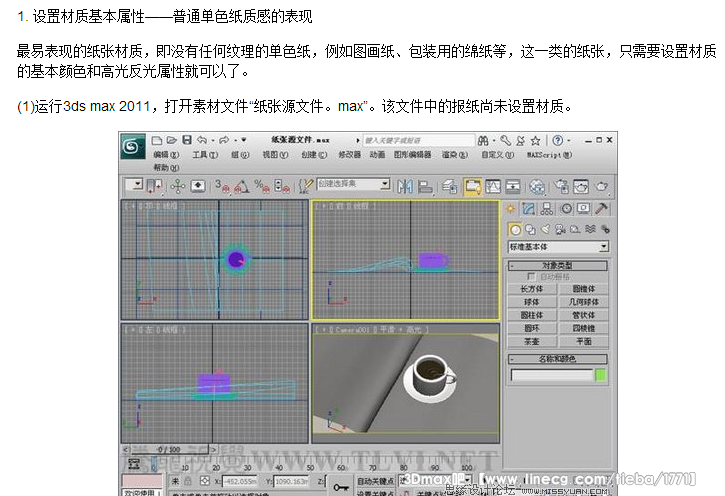
Task: Open the quick access toolbar customize arrow
Action: pos(244,140)
